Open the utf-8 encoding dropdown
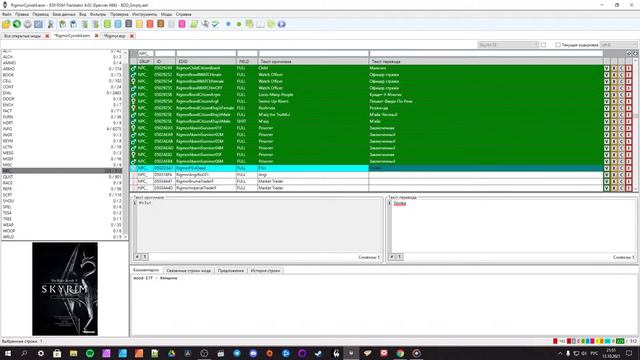 click(618, 44)
